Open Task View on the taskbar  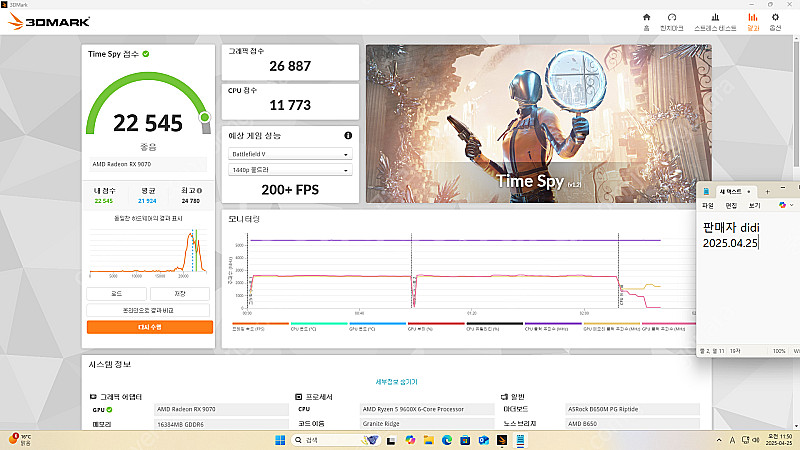(391, 440)
